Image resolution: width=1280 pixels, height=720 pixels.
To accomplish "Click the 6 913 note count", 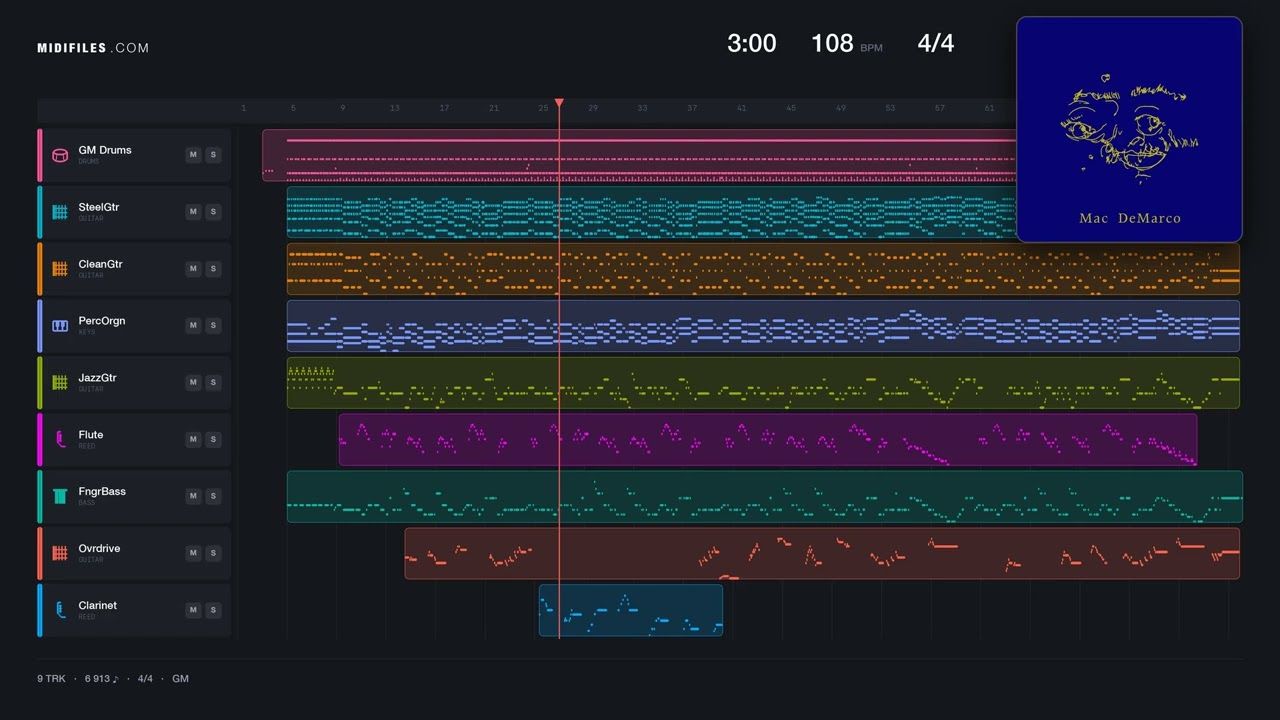I will [101, 679].
